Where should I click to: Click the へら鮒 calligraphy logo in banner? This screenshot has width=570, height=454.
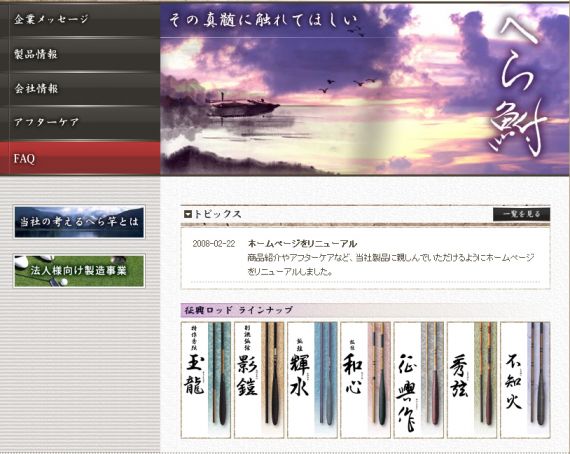pyautogui.click(x=520, y=85)
